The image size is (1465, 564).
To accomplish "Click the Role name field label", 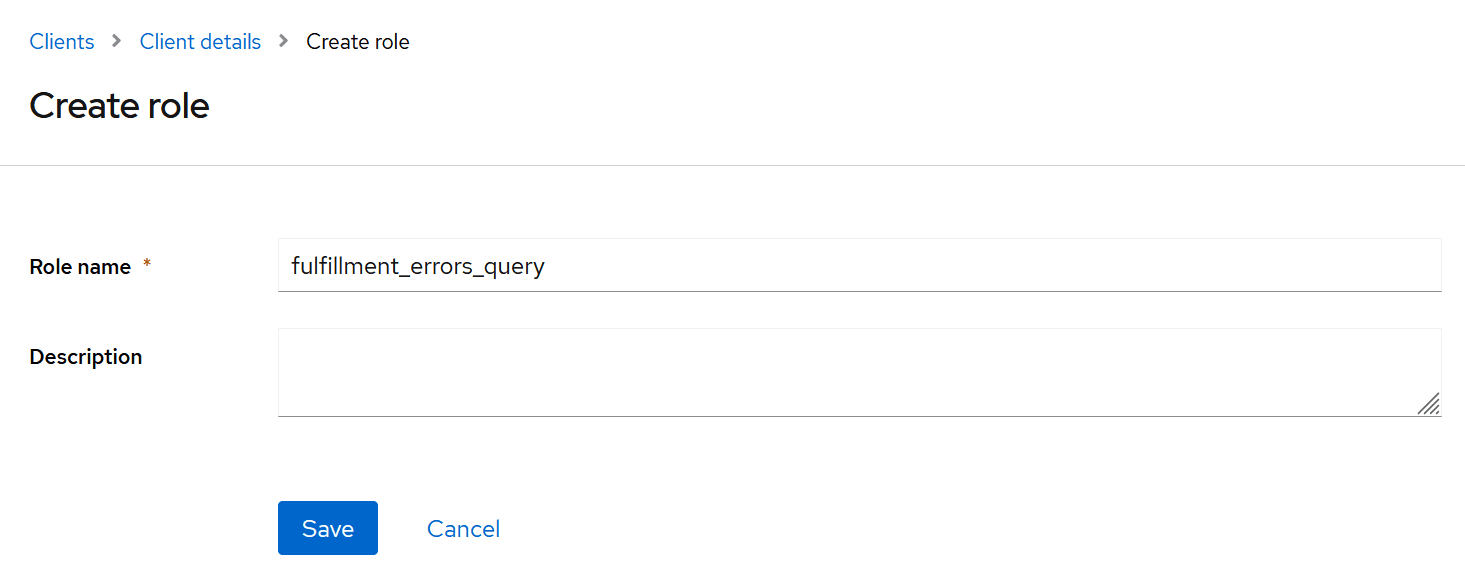I will click(x=80, y=267).
